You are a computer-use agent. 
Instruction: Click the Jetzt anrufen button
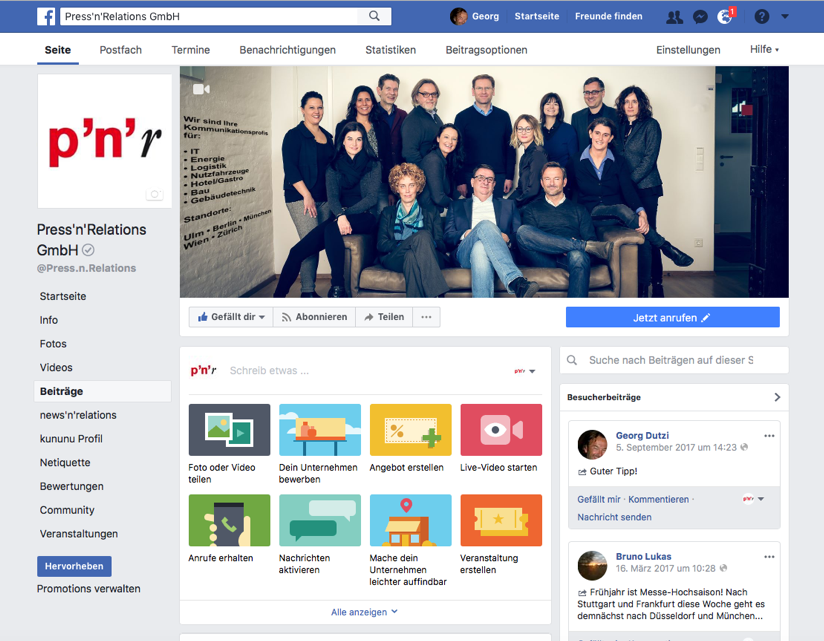click(x=673, y=317)
